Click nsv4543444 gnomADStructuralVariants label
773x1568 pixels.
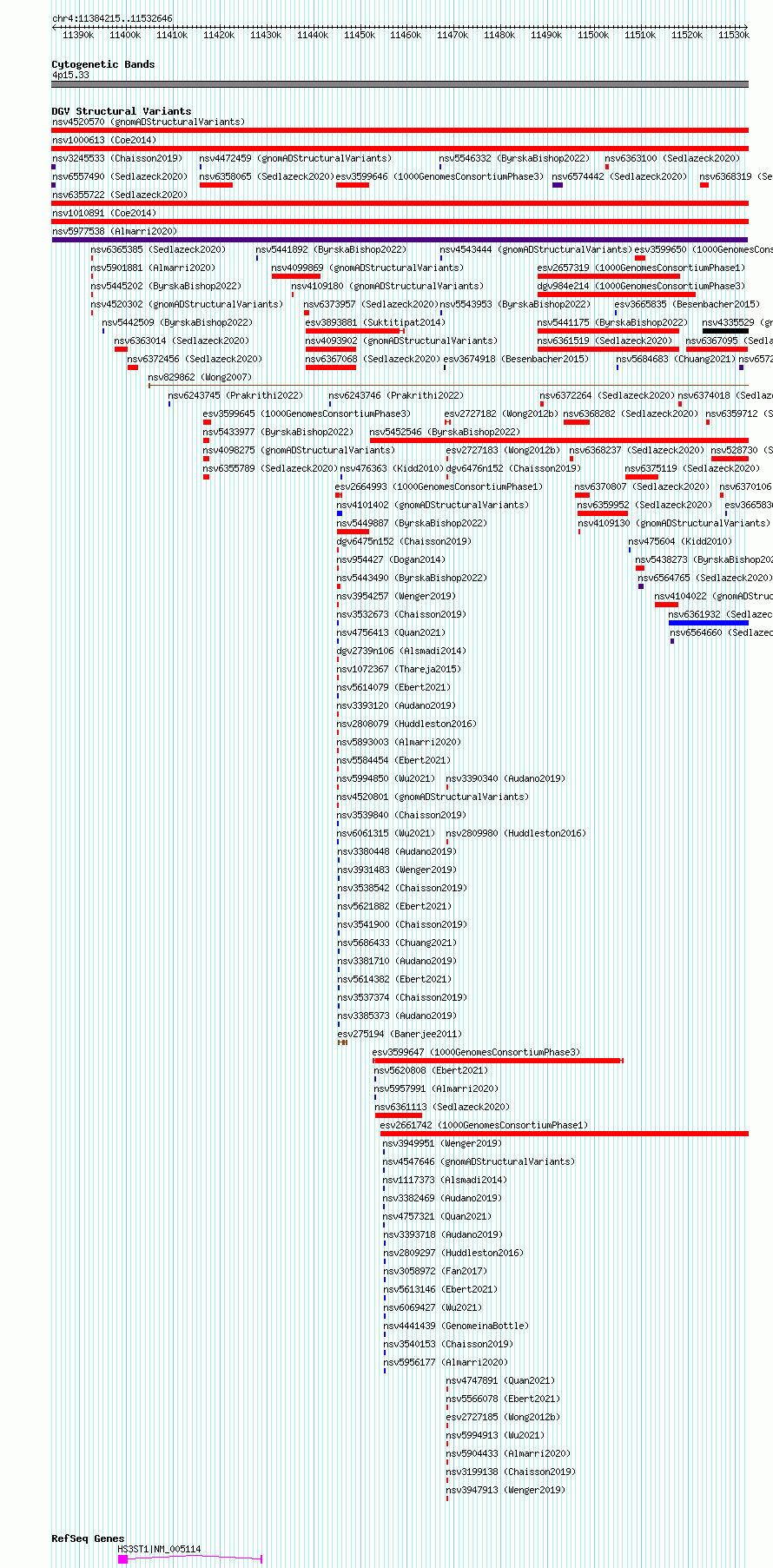click(x=536, y=249)
